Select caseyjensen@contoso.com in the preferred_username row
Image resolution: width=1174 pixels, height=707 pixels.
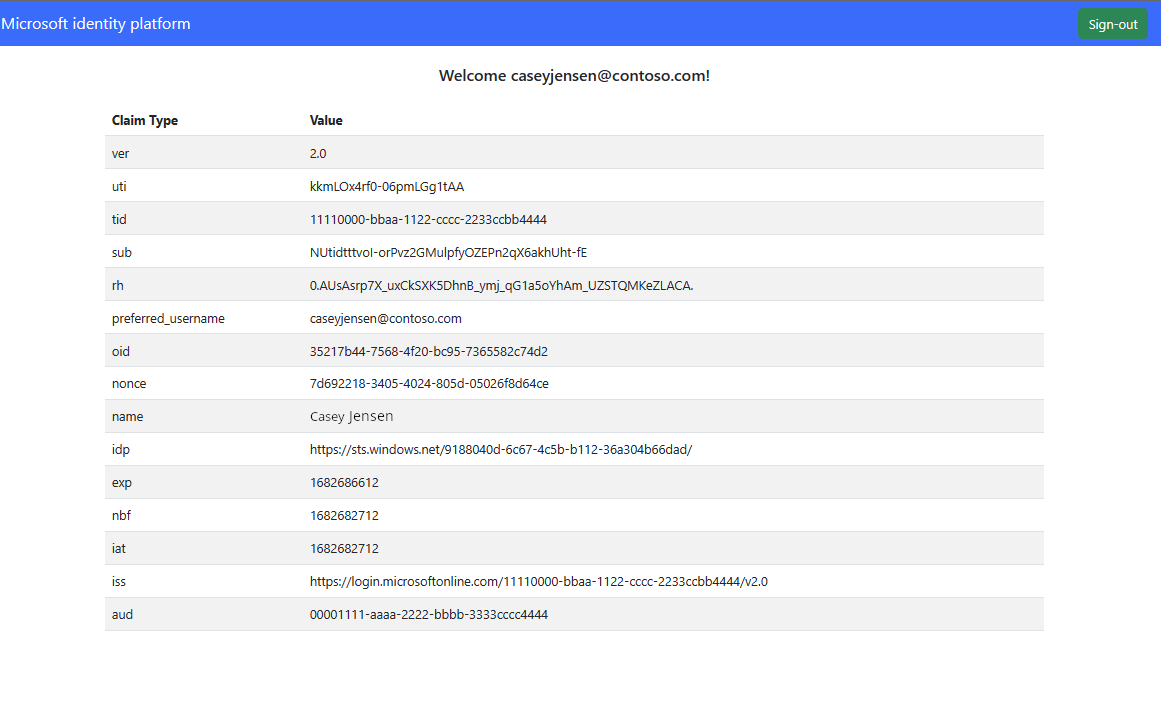(386, 318)
